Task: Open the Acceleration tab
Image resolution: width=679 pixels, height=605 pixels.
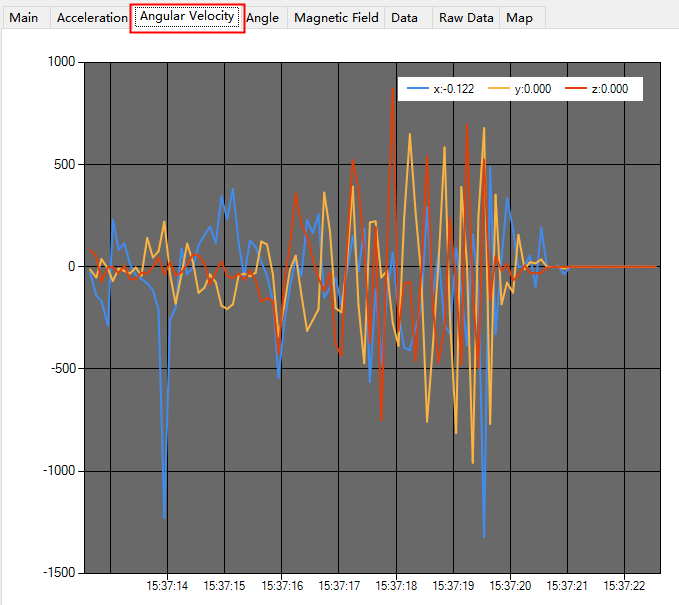Action: (x=92, y=18)
